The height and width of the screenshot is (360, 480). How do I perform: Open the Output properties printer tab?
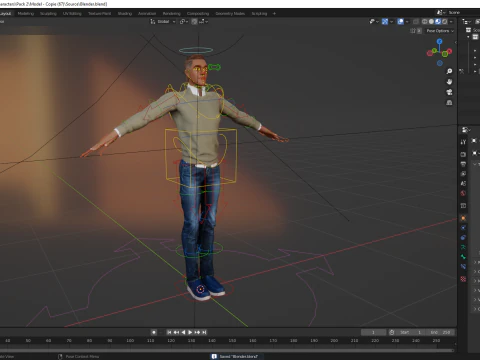pyautogui.click(x=463, y=164)
